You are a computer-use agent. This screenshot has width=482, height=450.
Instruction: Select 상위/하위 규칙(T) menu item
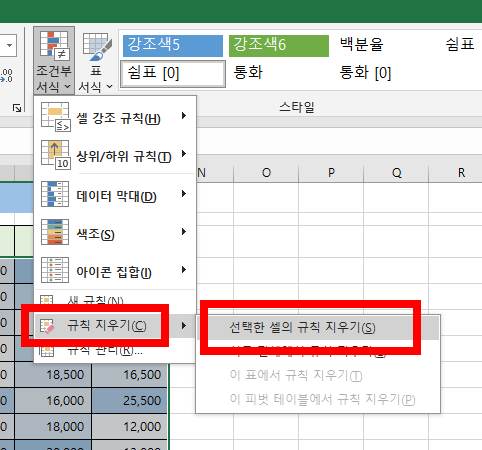click(115, 155)
